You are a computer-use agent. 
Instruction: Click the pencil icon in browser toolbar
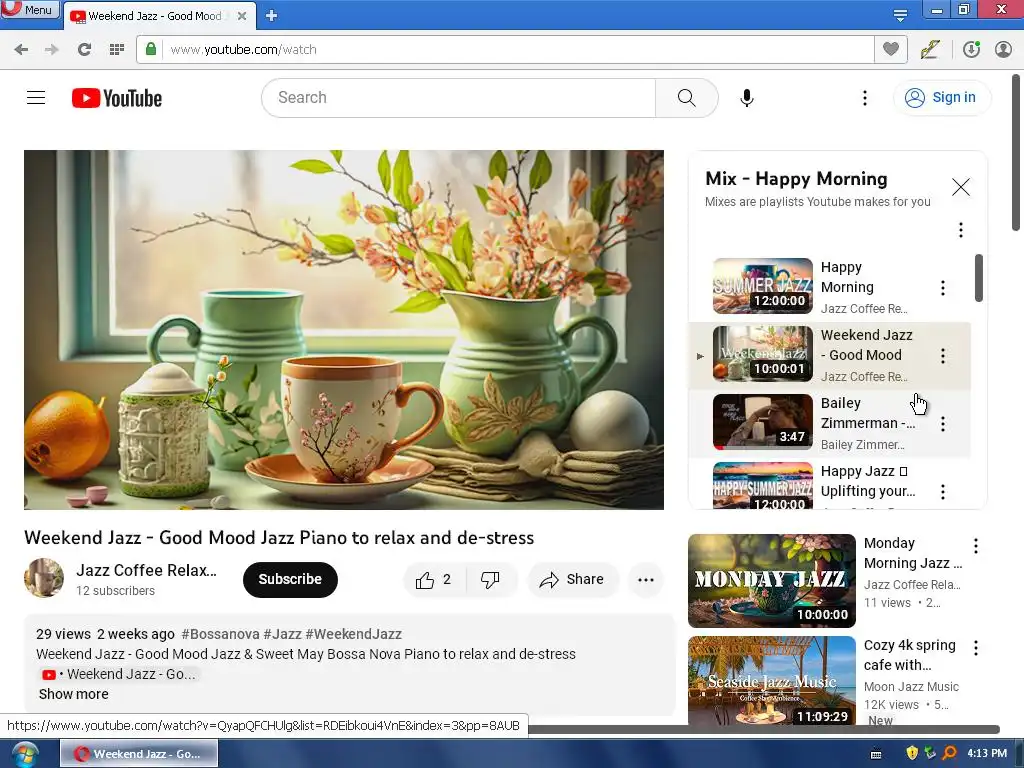[x=930, y=49]
